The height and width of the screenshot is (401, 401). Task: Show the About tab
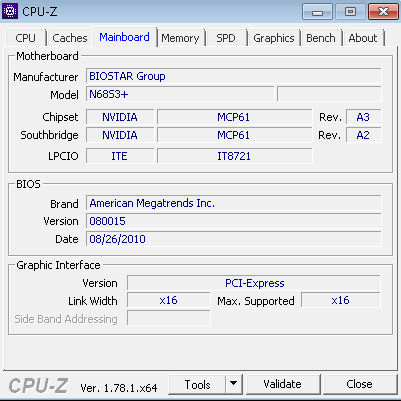point(363,38)
